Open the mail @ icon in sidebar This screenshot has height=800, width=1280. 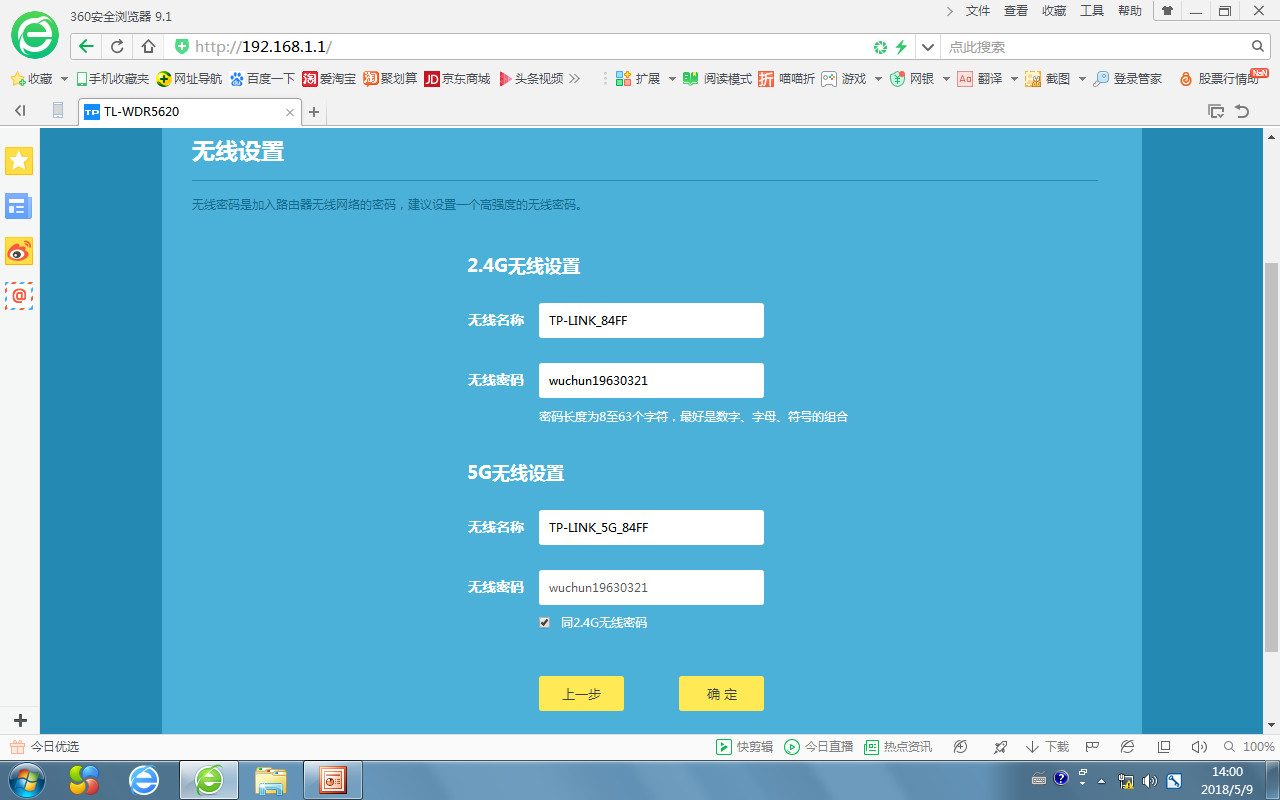(19, 296)
